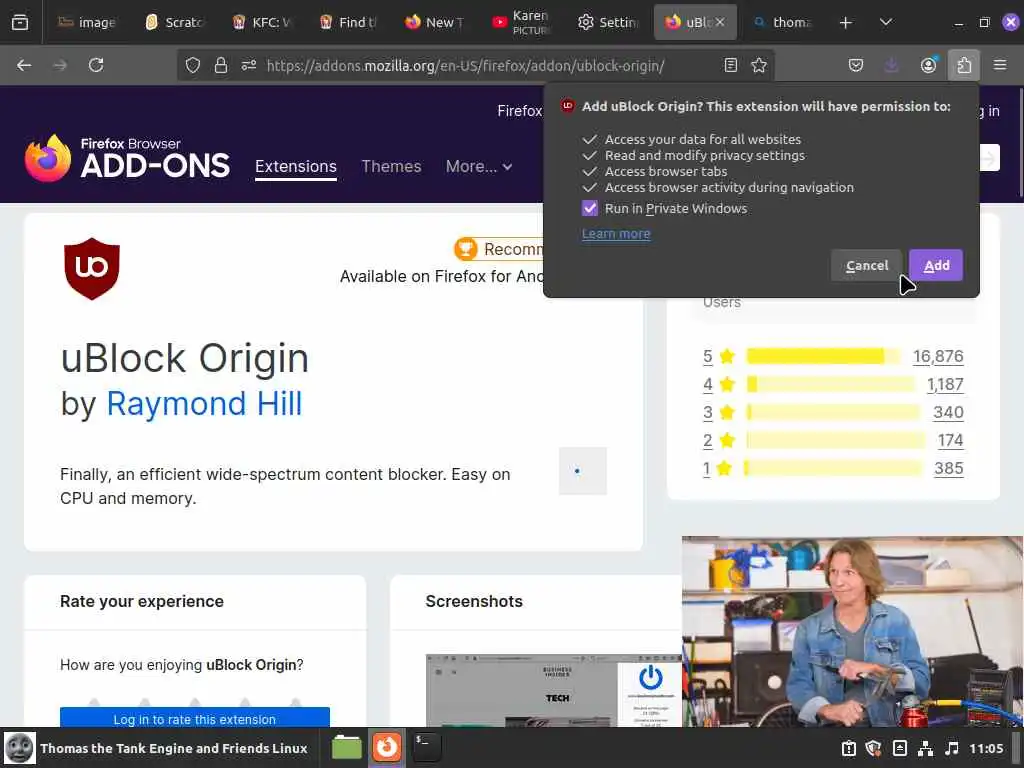Open the system start menu Thomas icon
The image size is (1024, 768).
pyautogui.click(x=20, y=748)
